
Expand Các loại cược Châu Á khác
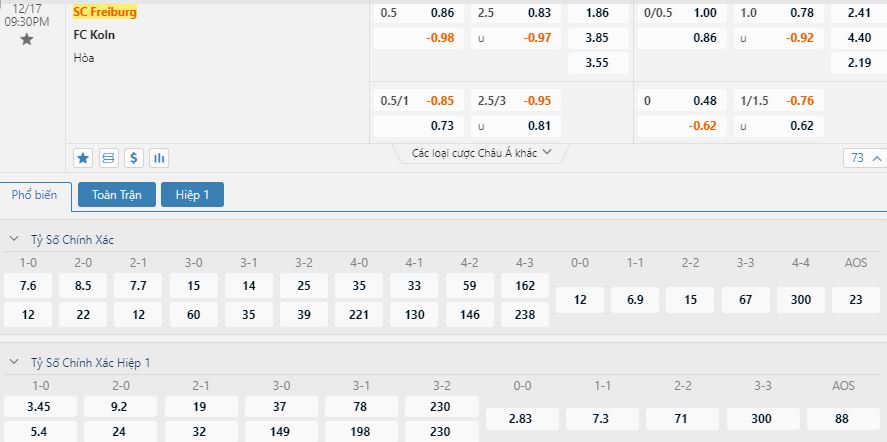coord(481,153)
